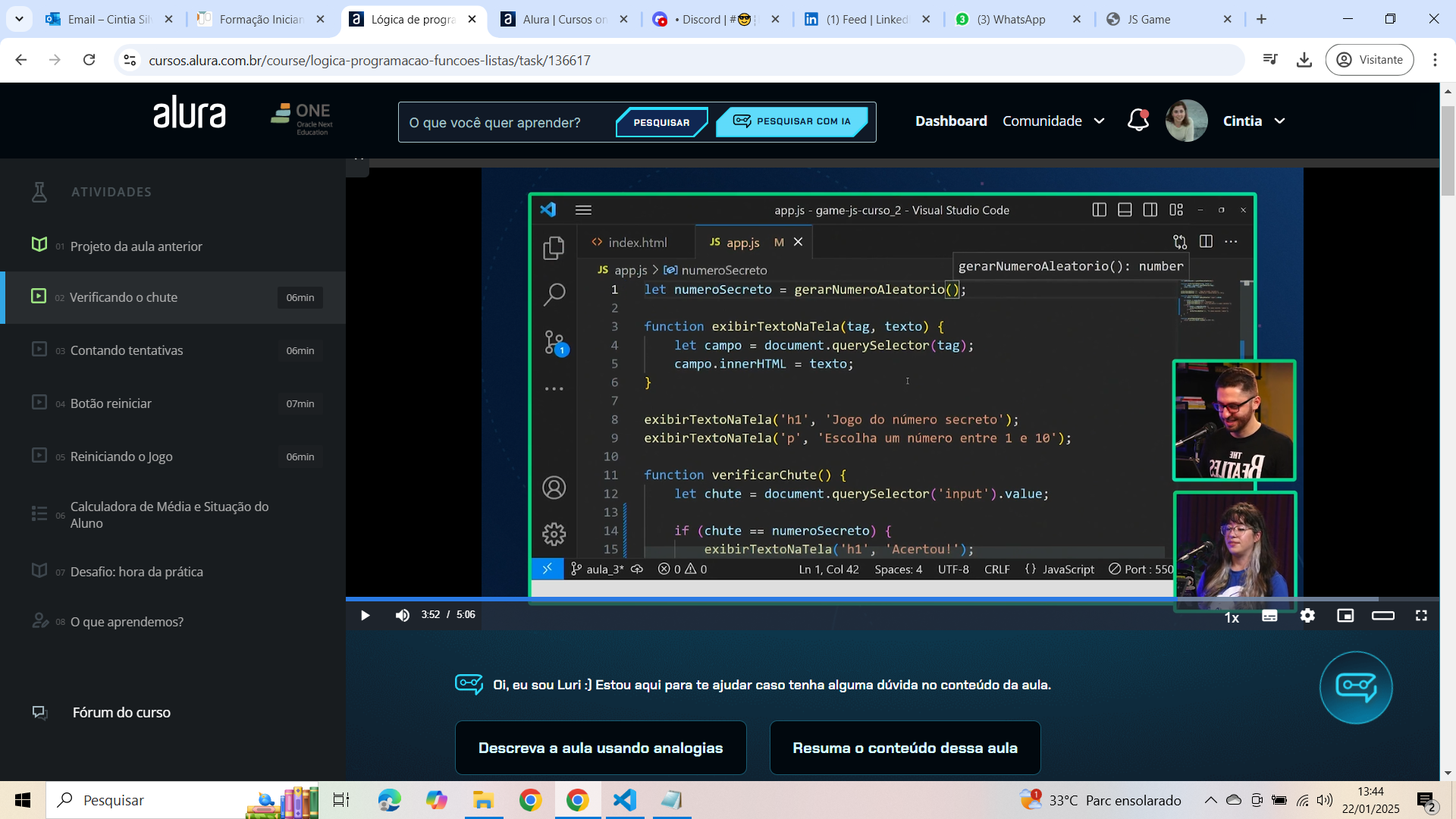Open Visual Studio Code from taskbar
Viewport: 1456px width, 819px height.
pyautogui.click(x=625, y=800)
